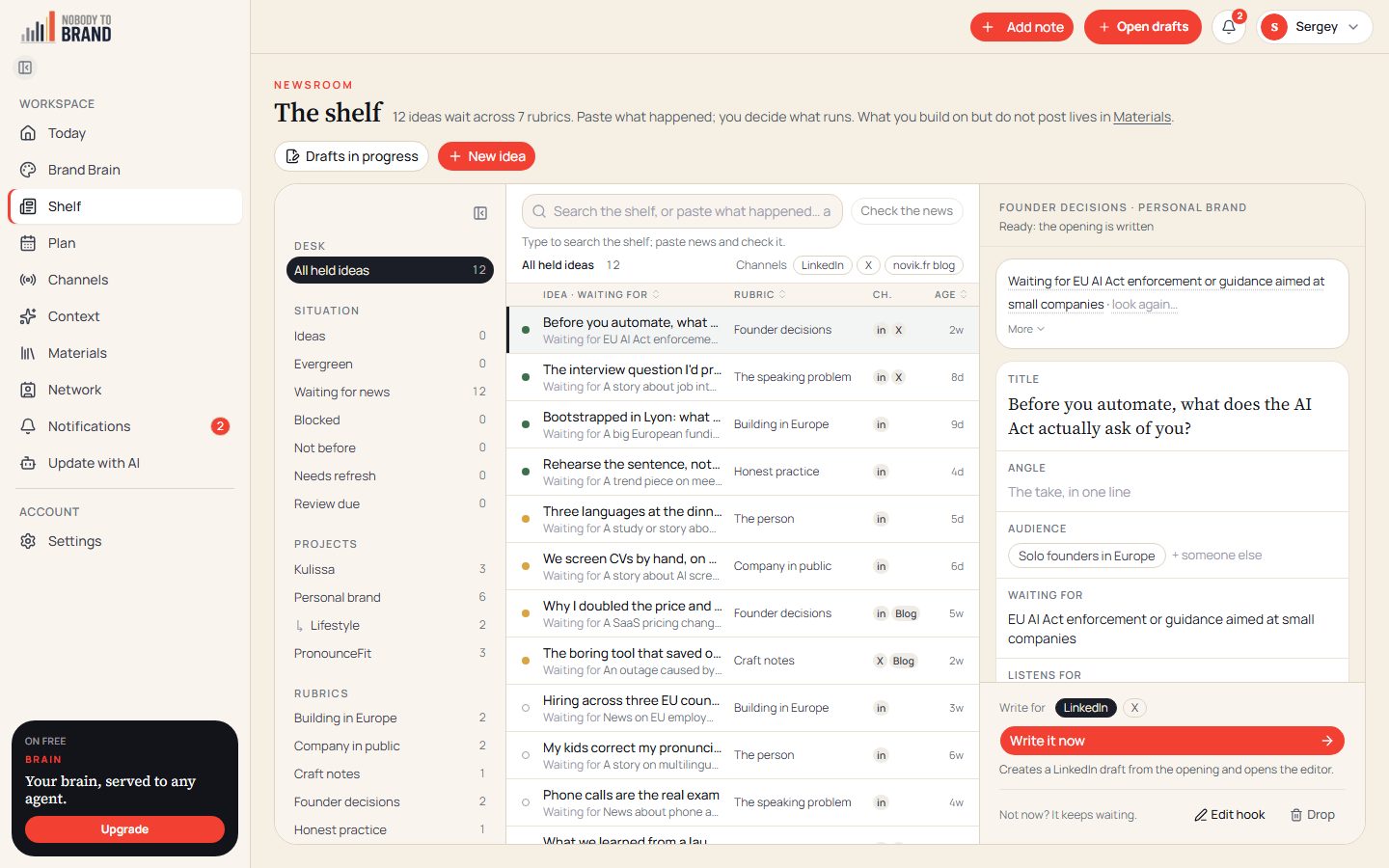Viewport: 1389px width, 868px height.
Task: Click the Check the news button
Action: tap(907, 211)
